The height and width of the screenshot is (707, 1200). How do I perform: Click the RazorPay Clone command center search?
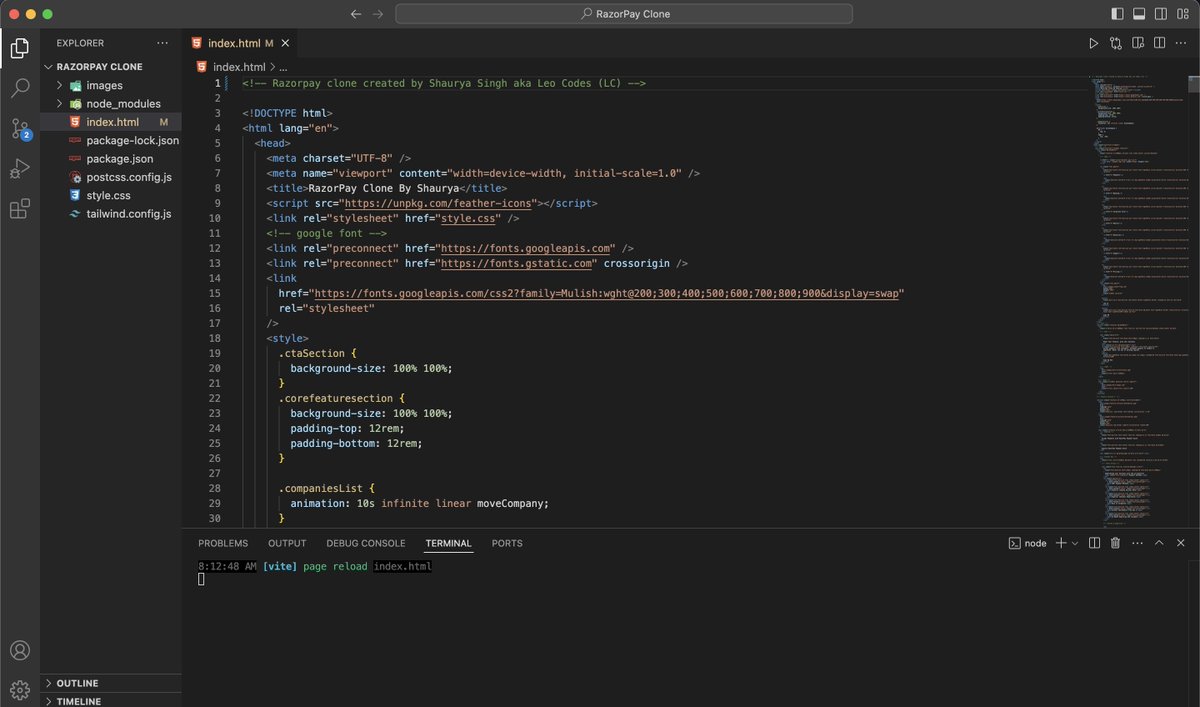click(624, 14)
